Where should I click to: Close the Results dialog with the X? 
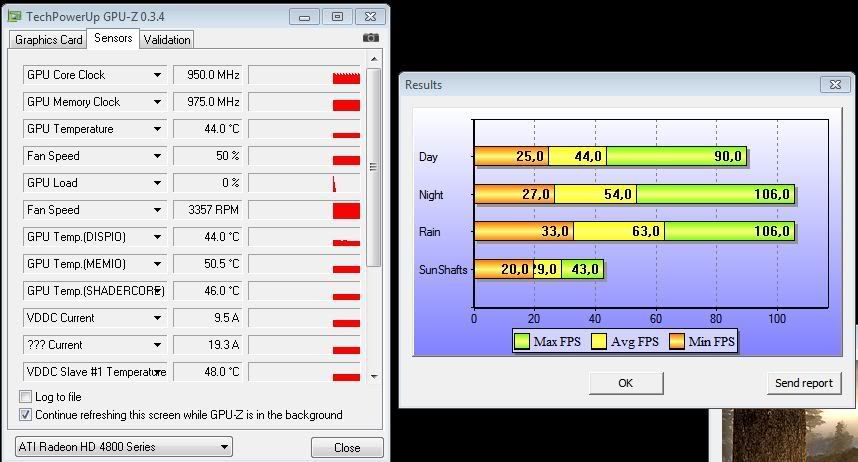[x=834, y=85]
